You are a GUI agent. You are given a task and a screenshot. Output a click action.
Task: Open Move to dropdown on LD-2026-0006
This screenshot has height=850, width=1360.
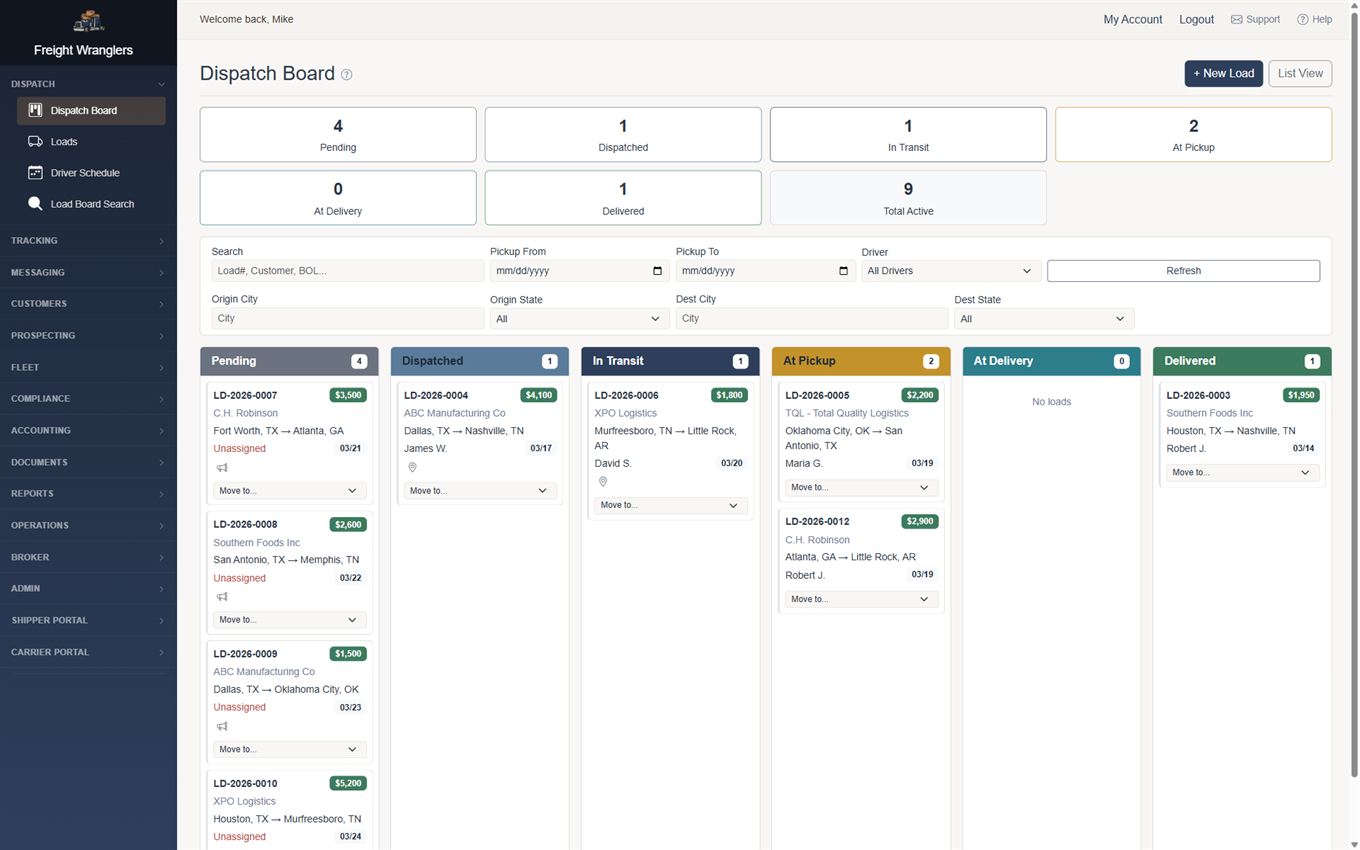(671, 505)
